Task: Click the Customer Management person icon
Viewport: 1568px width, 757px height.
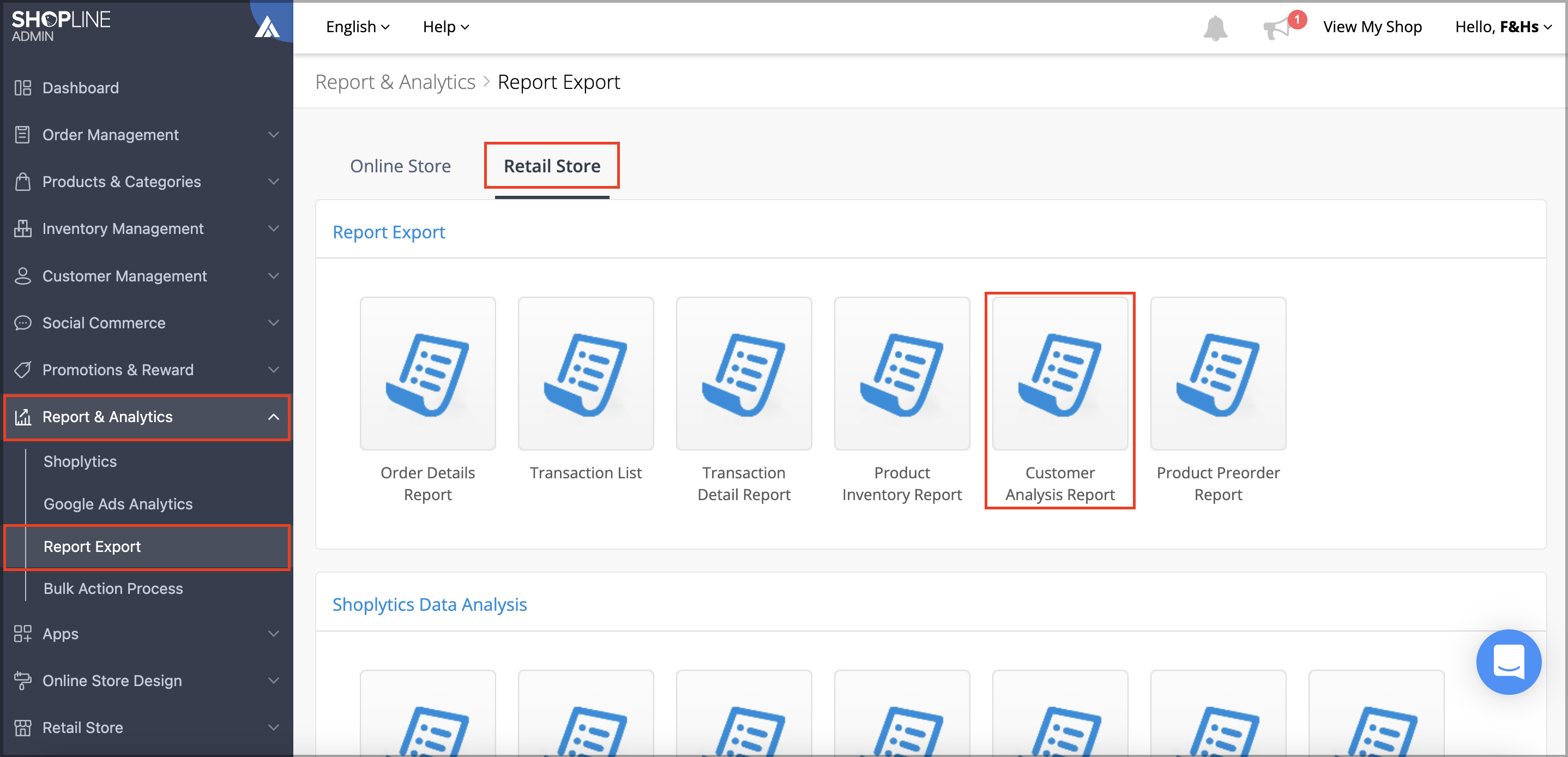Action: 22,276
